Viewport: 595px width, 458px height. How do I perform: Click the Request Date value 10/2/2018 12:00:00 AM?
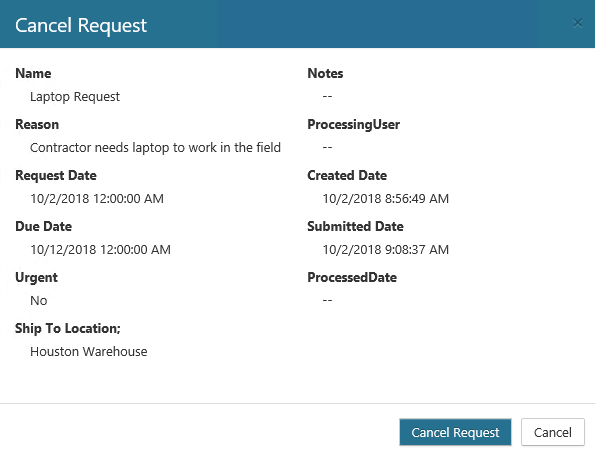click(97, 198)
